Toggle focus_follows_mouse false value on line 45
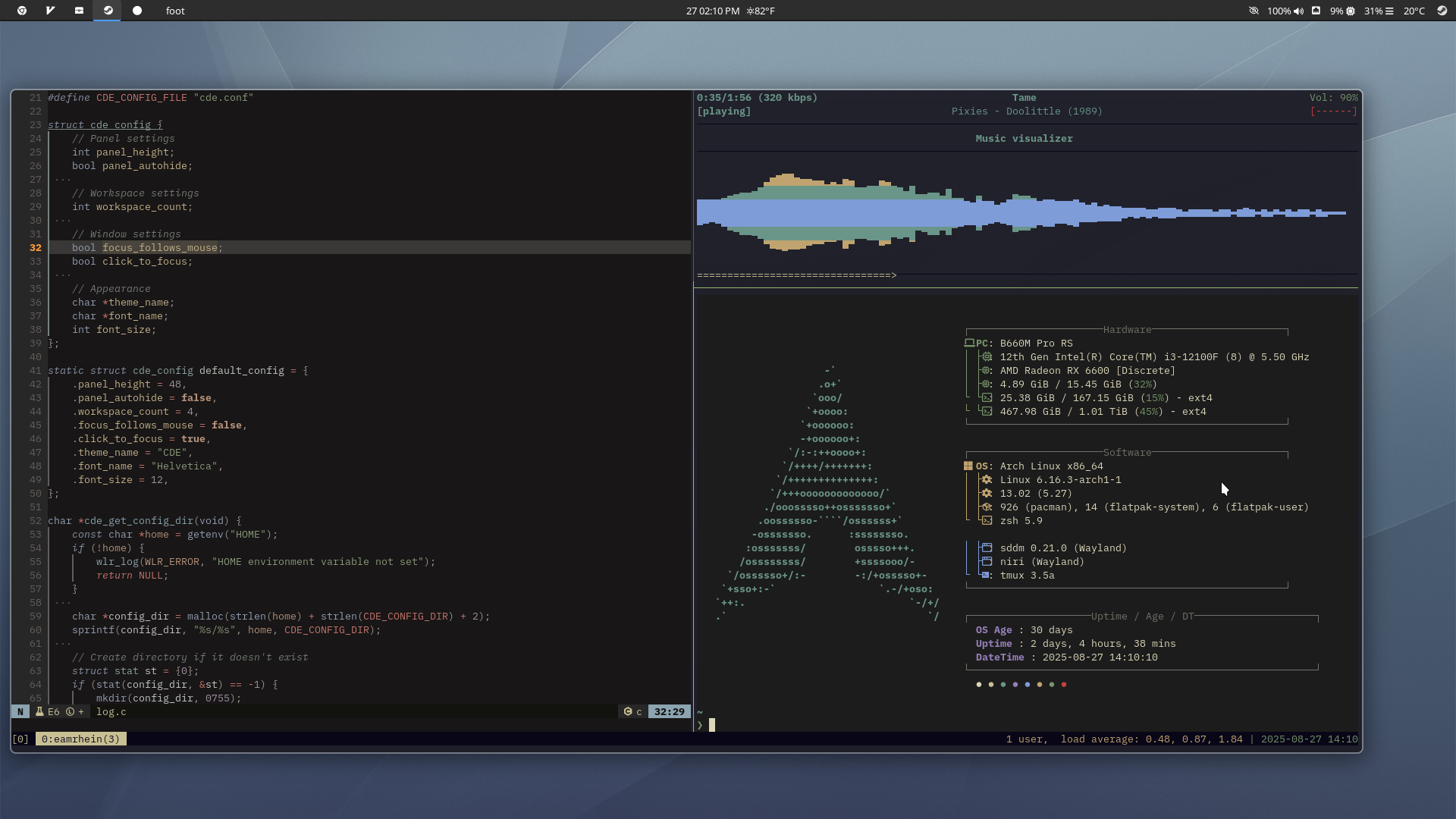This screenshot has width=1456, height=819. [x=226, y=425]
